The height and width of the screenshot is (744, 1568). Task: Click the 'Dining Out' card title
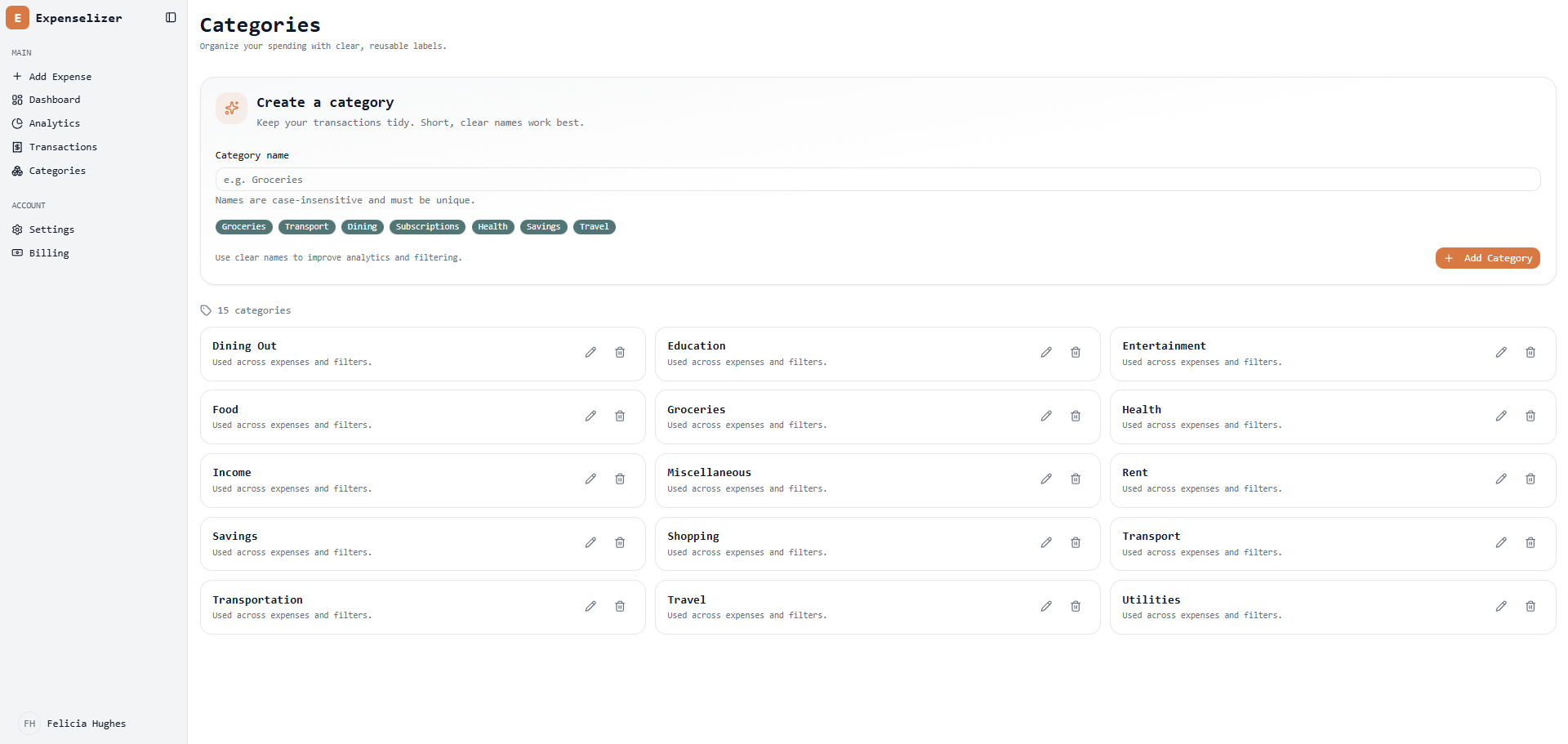(x=244, y=346)
